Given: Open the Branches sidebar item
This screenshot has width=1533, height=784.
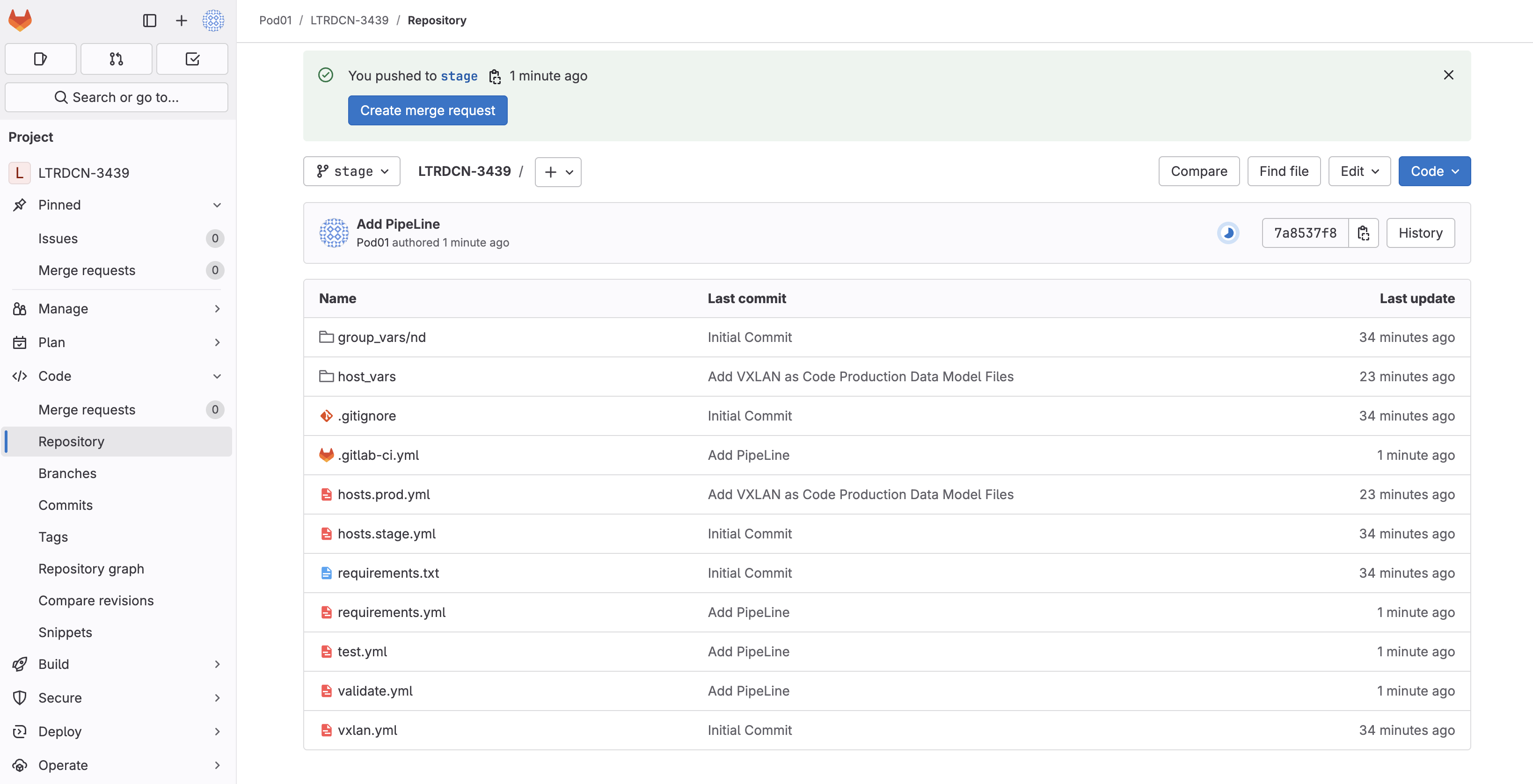Looking at the screenshot, I should coord(67,473).
